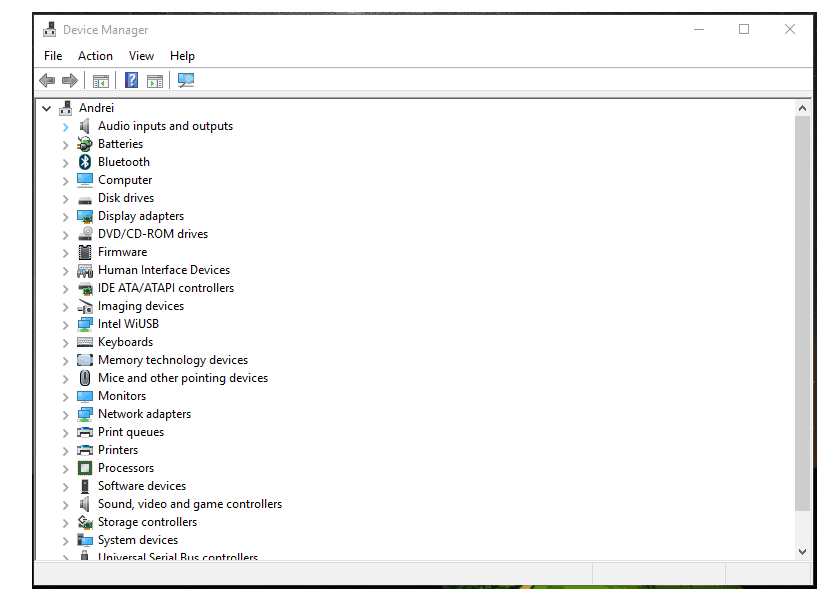
Task: Open the View menu
Action: pyautogui.click(x=141, y=56)
